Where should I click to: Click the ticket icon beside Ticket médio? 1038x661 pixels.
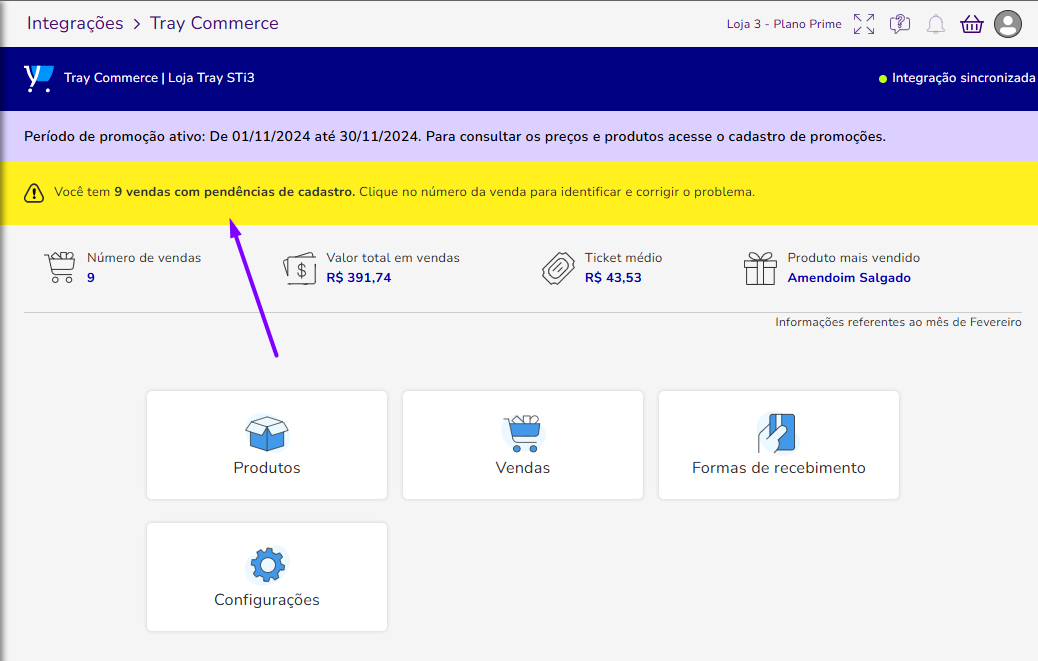pyautogui.click(x=558, y=268)
